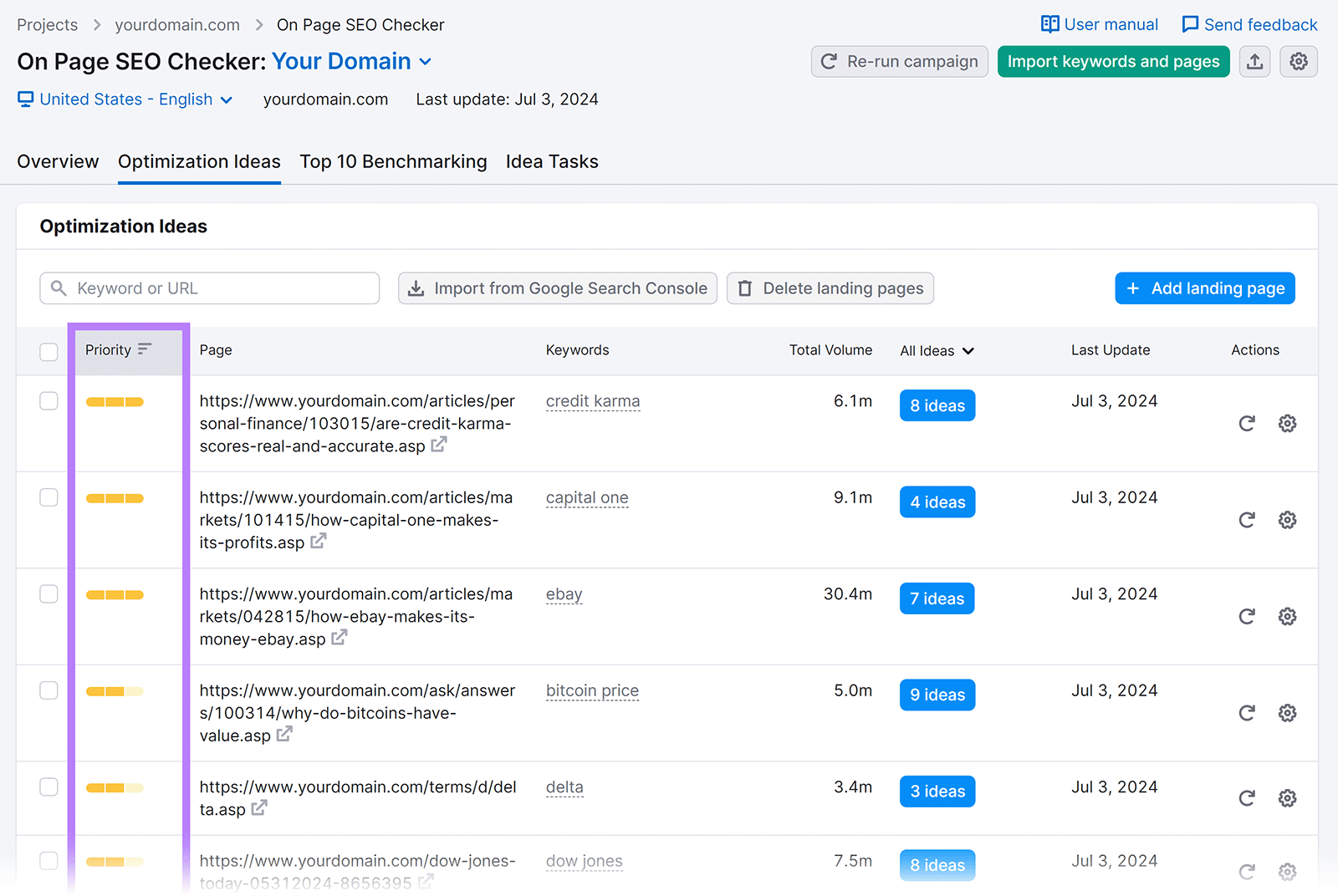Screen dimensions: 1338x896
Task: Click the User manual book icon
Action: pyautogui.click(x=1049, y=24)
